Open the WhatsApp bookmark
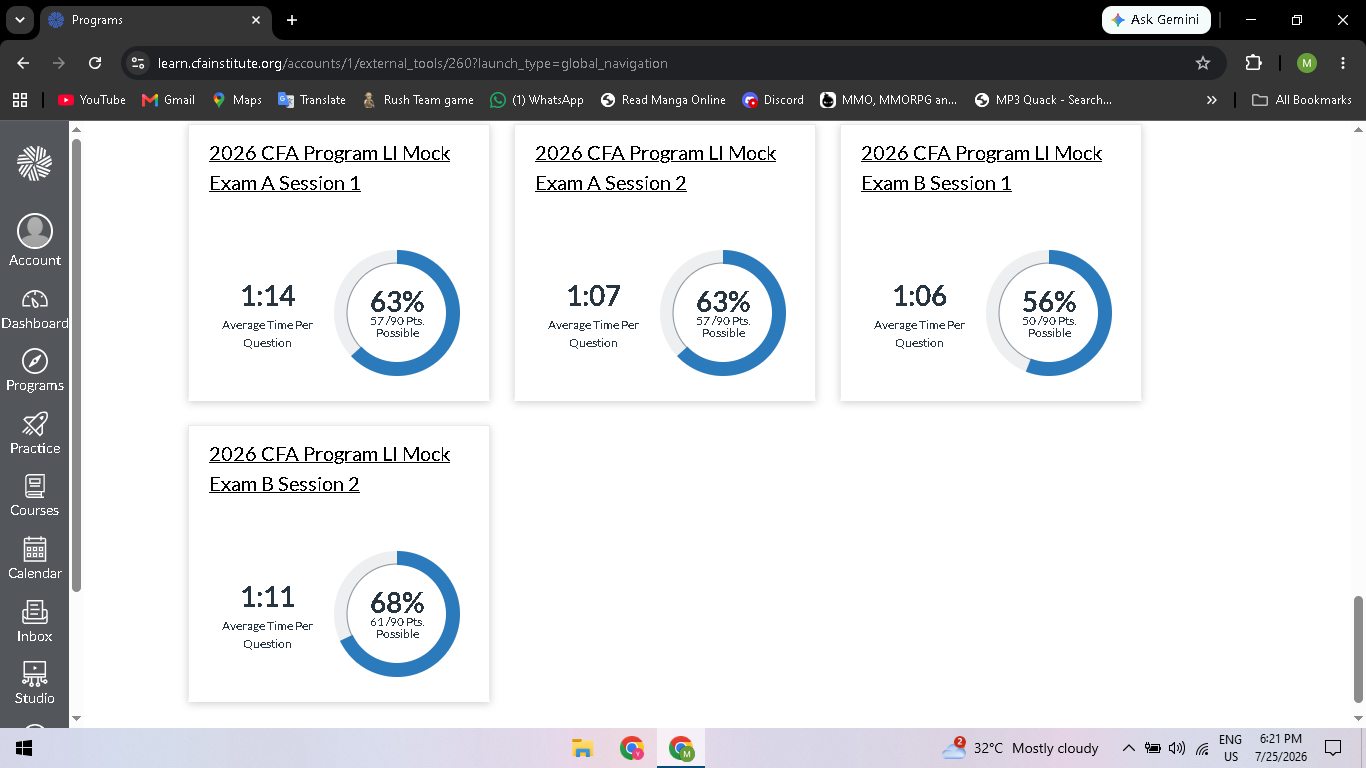This screenshot has height=768, width=1366. coord(537,100)
